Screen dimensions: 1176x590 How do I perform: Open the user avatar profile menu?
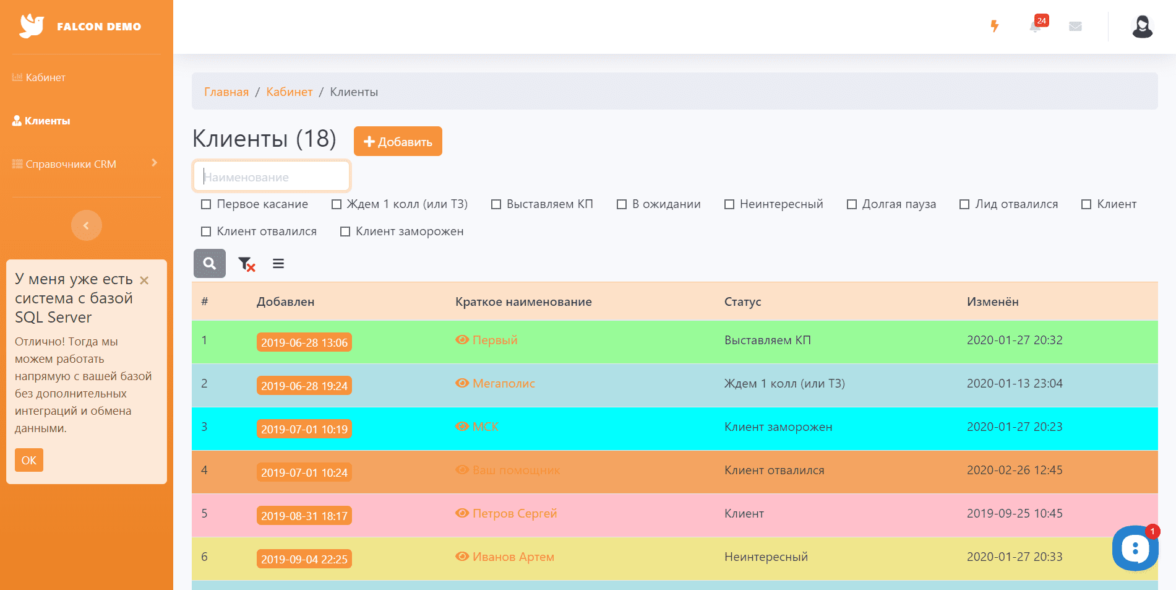click(1142, 27)
